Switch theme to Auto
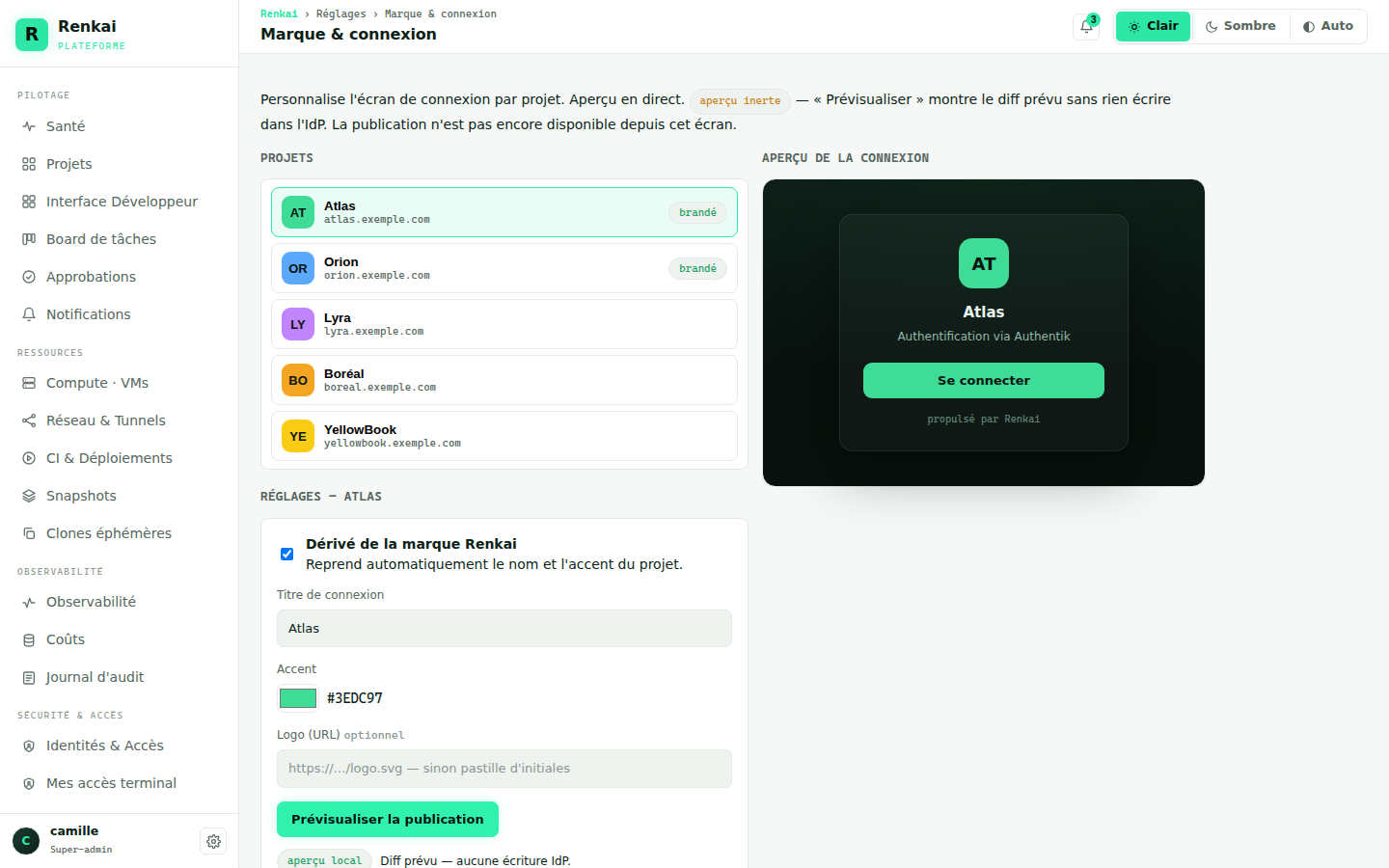This screenshot has height=868, width=1389. coord(1328,26)
